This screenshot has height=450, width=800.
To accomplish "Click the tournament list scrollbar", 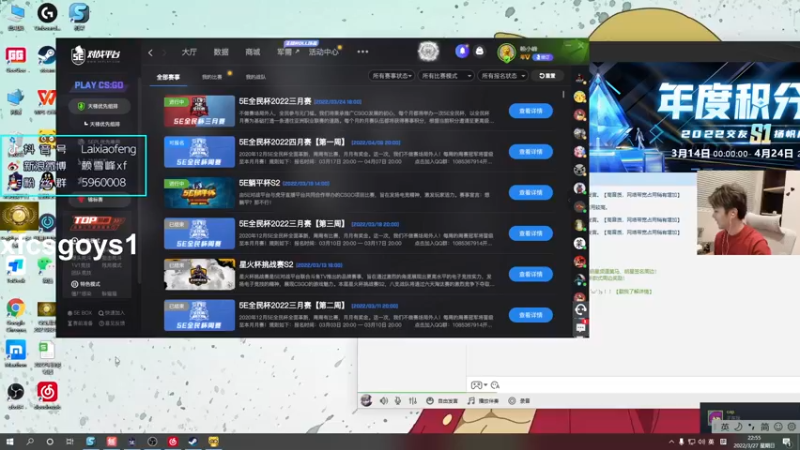I will (x=563, y=94).
